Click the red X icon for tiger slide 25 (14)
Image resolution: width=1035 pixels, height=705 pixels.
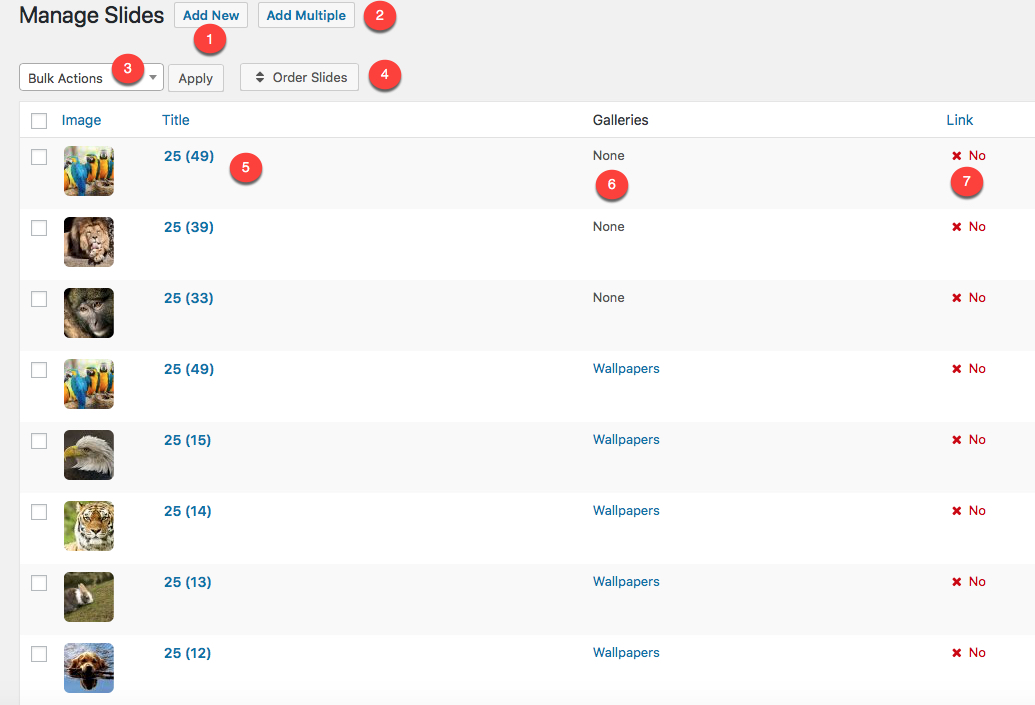(957, 510)
